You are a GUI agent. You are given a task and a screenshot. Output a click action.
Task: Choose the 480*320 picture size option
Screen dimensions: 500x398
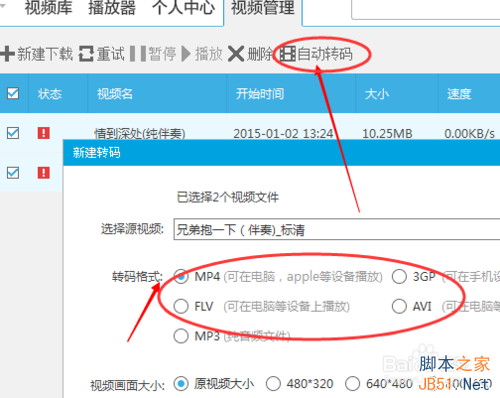click(273, 384)
